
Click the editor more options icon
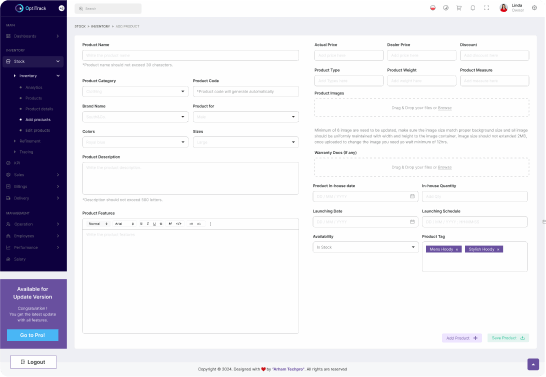pyautogui.click(x=210, y=224)
